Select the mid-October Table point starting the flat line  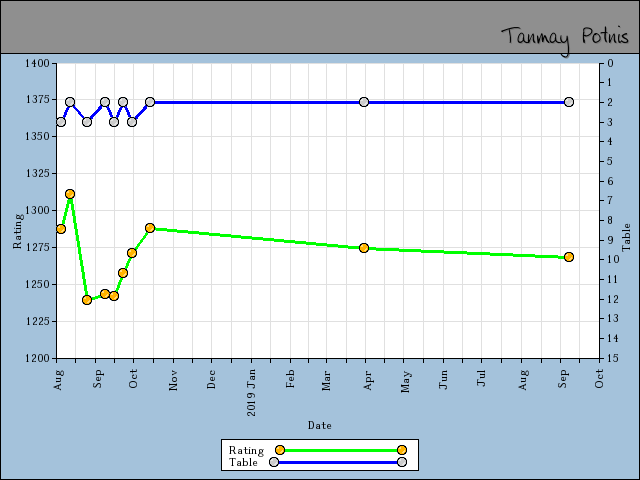(150, 102)
